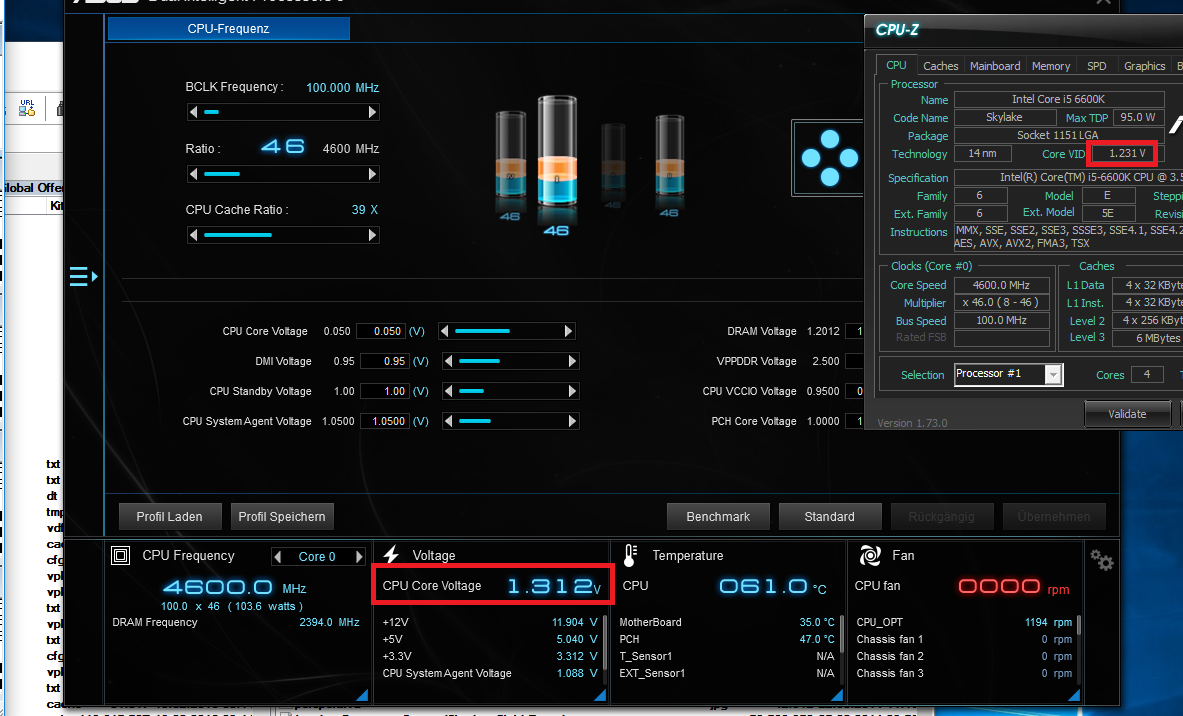Click the CPU Core Voltage slider bar
This screenshot has width=1183, height=716.
click(506, 331)
